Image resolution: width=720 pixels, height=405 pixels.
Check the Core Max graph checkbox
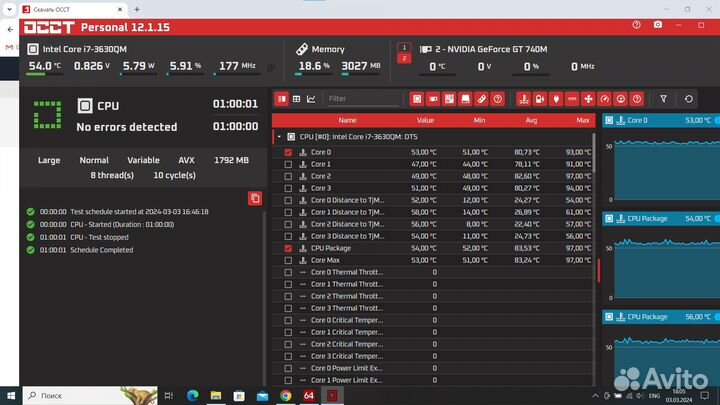(288, 260)
